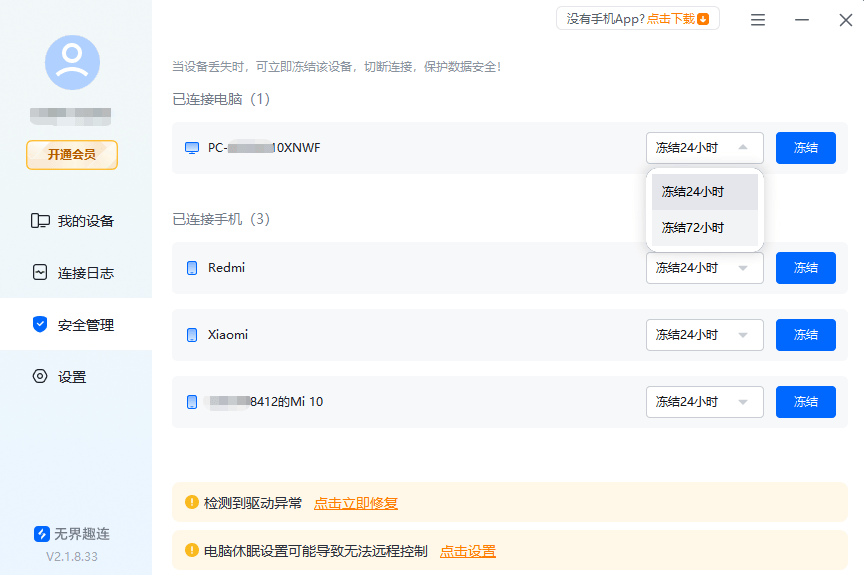The height and width of the screenshot is (575, 864).
Task: Click the 无界趣连 logo icon
Action: tap(42, 534)
